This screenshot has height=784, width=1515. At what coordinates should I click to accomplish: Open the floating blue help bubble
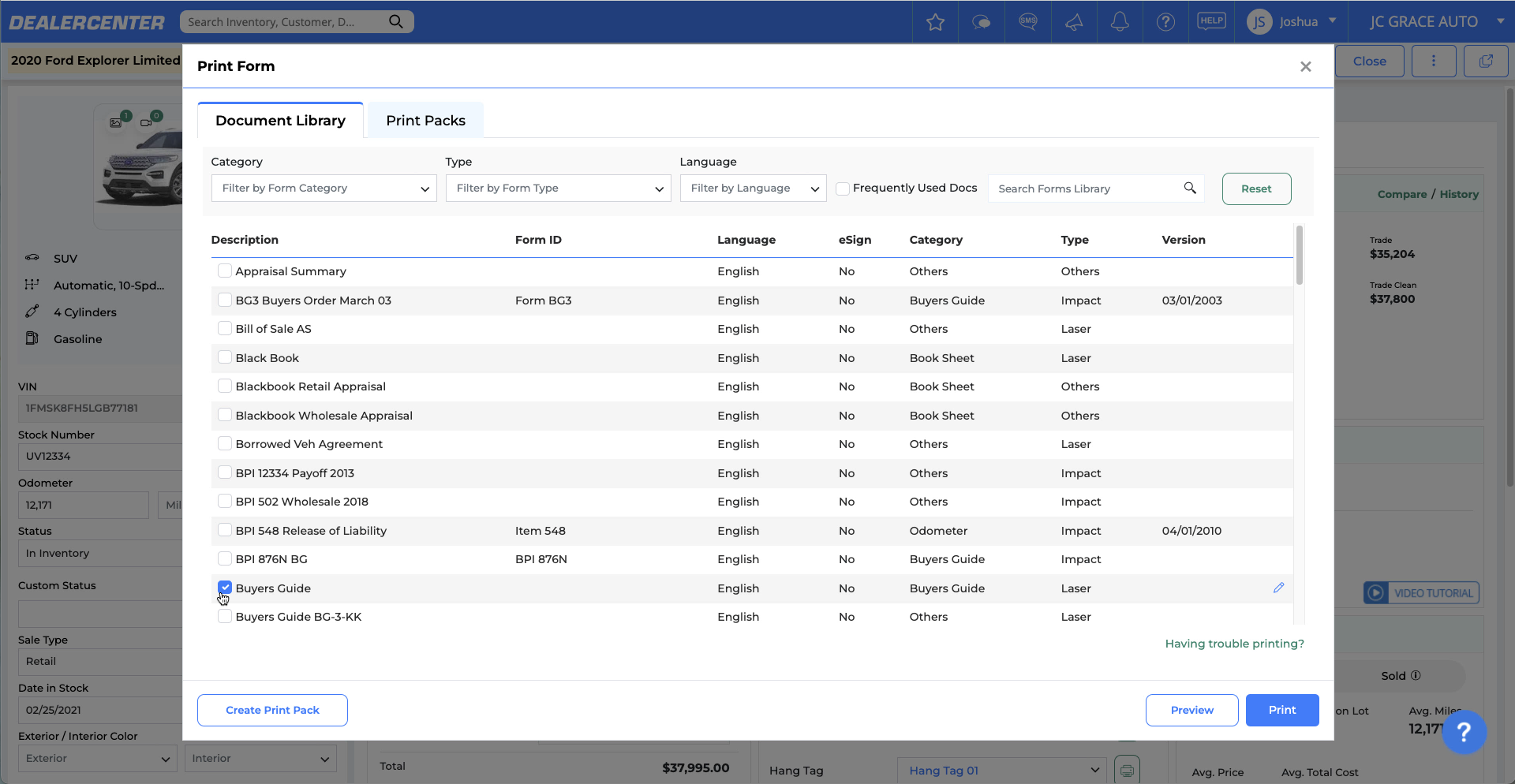click(x=1464, y=732)
